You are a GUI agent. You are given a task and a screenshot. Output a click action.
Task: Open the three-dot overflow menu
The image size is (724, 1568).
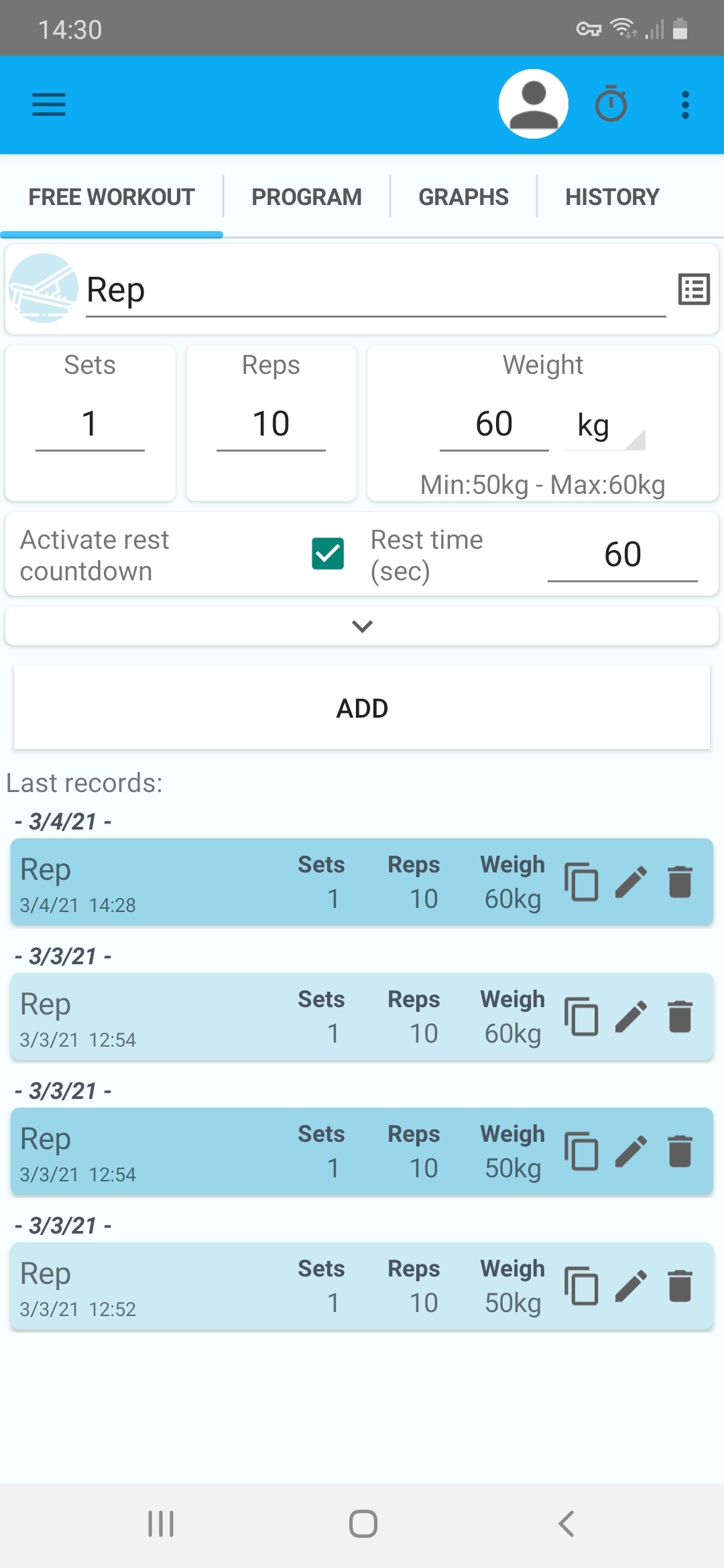(684, 105)
